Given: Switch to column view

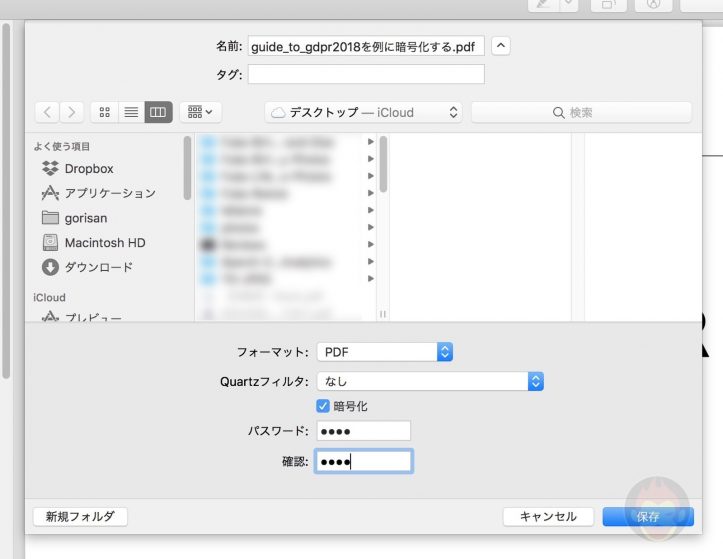Looking at the screenshot, I should tap(158, 112).
